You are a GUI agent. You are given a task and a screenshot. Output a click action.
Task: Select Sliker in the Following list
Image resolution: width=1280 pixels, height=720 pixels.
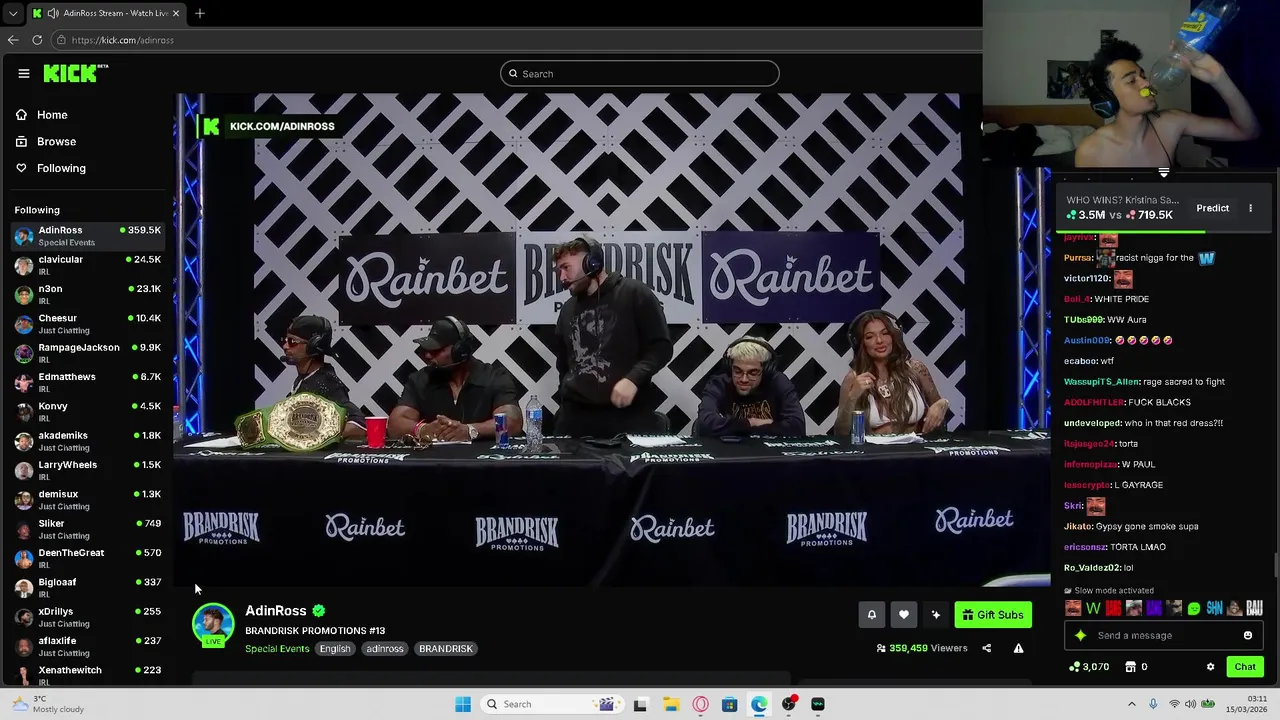(x=88, y=529)
